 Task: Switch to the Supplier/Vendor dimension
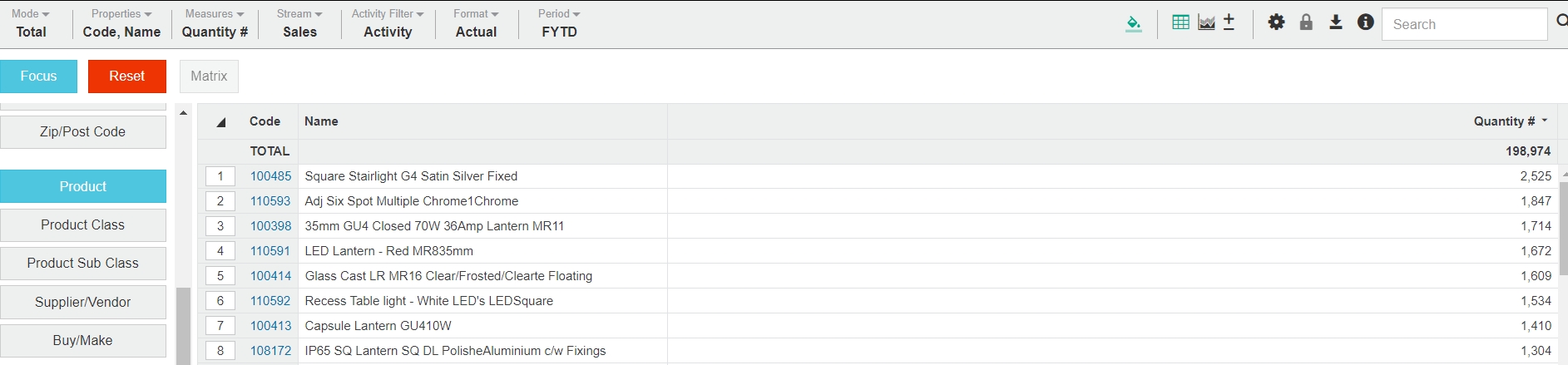(x=83, y=302)
